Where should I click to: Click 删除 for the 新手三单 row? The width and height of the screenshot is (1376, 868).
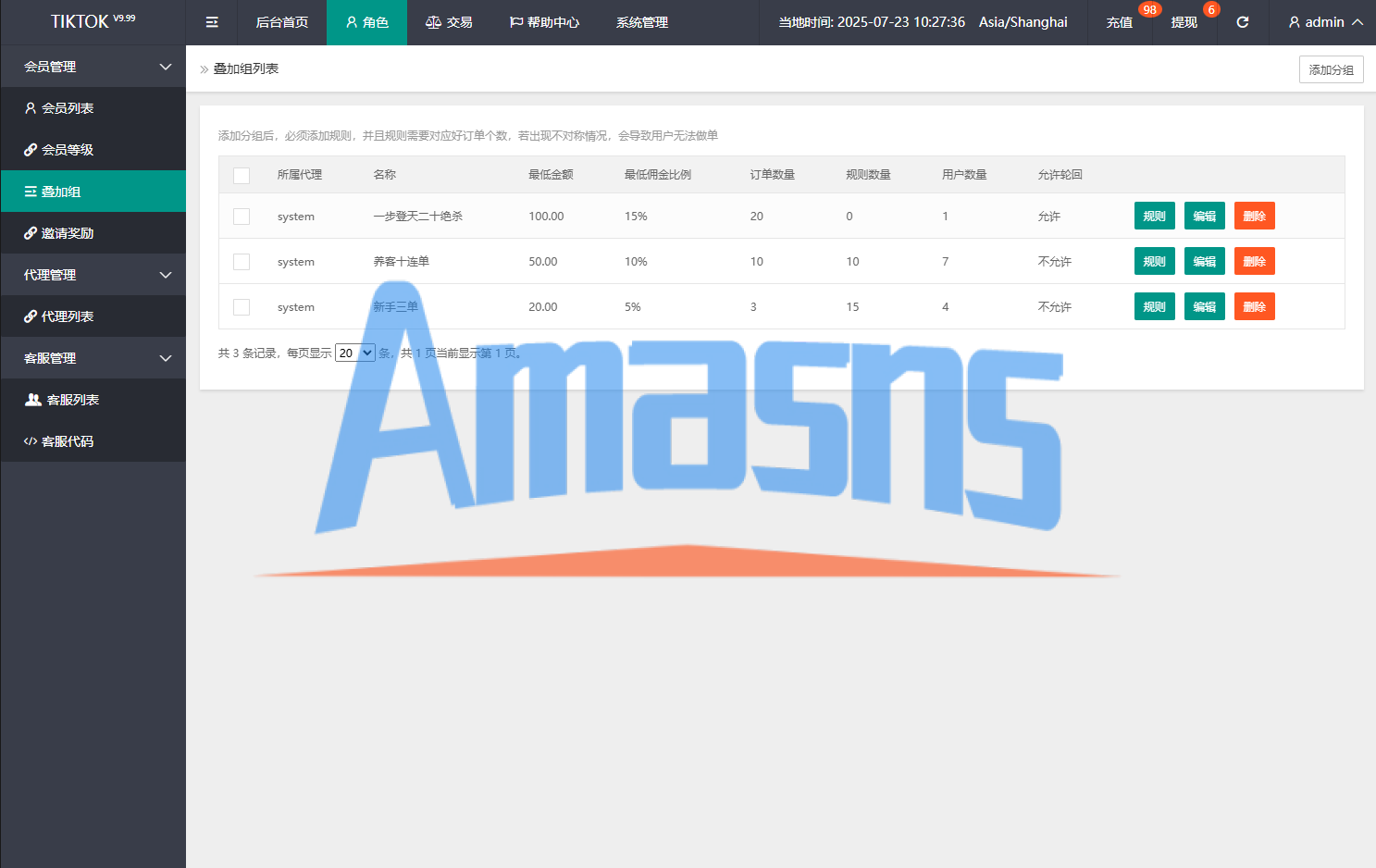click(x=1254, y=307)
